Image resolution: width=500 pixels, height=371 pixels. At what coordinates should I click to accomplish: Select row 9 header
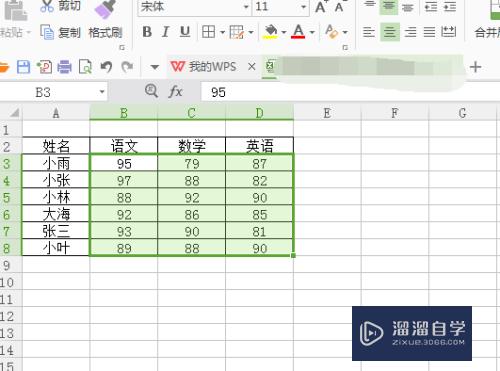click(11, 265)
